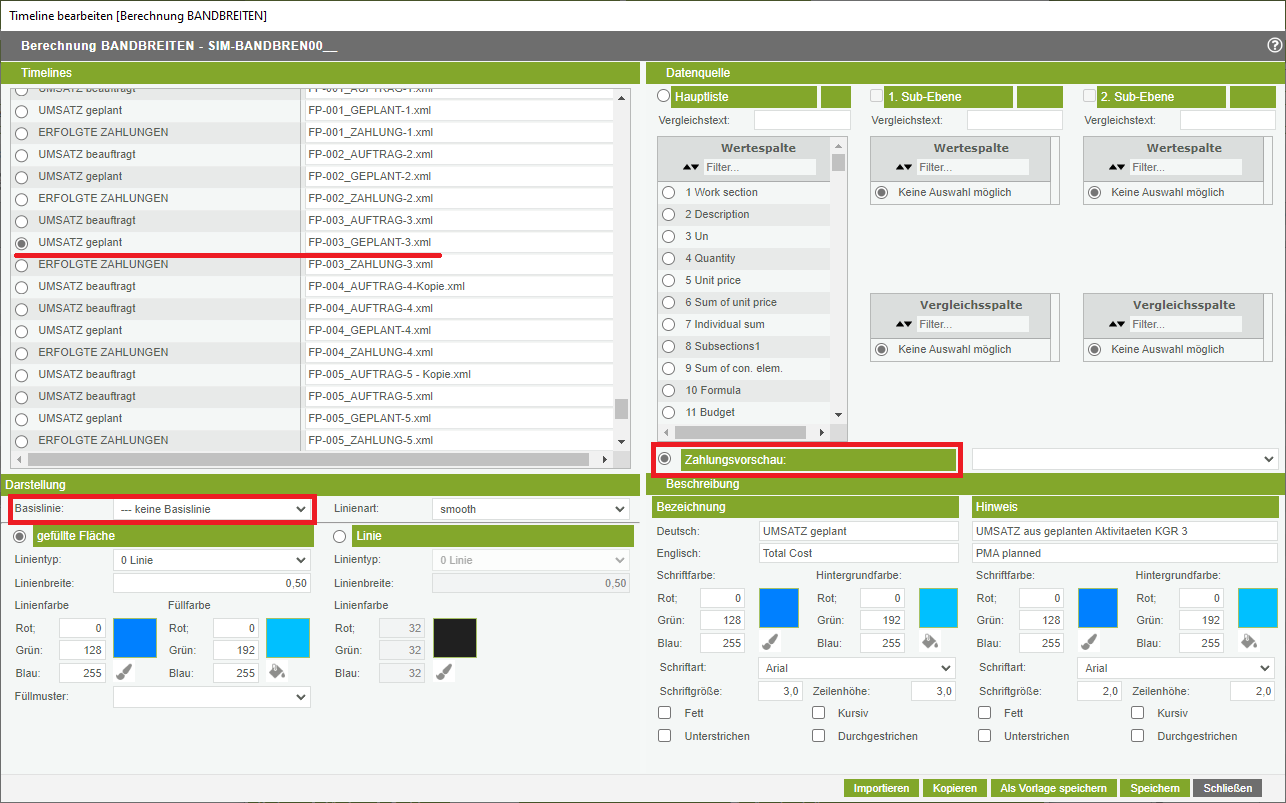The width and height of the screenshot is (1286, 803).
Task: Open Schriftart dropdown under Bezeichnung
Action: point(857,668)
